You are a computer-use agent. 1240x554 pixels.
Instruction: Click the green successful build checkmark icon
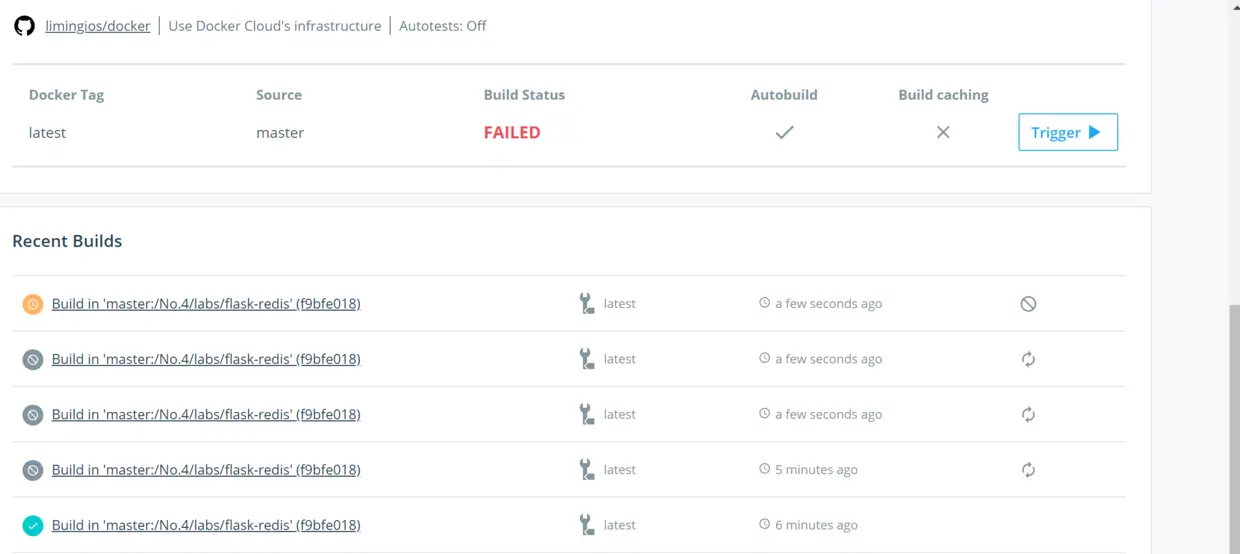click(x=33, y=525)
